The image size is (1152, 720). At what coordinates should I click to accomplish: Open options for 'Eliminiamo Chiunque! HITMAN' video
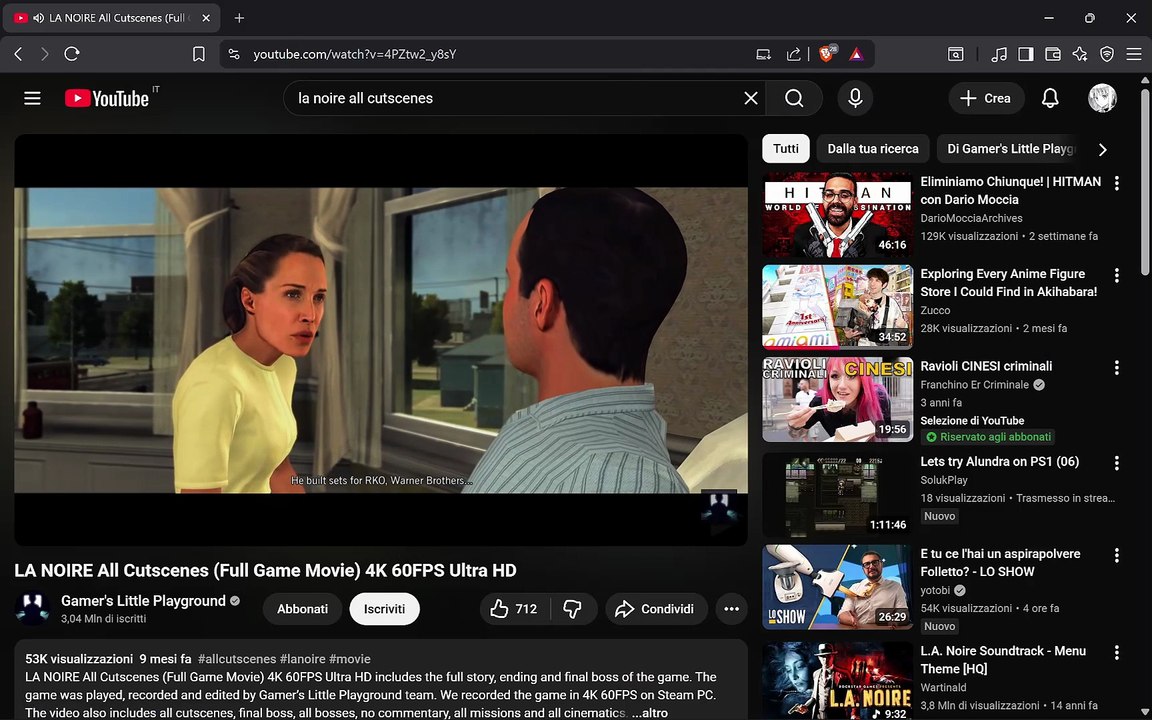1117,183
